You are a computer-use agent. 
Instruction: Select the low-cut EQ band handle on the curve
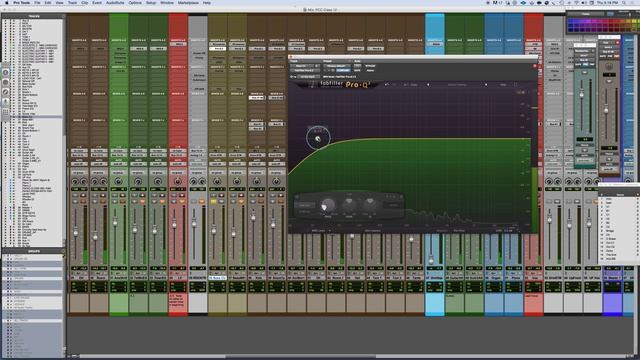click(318, 139)
